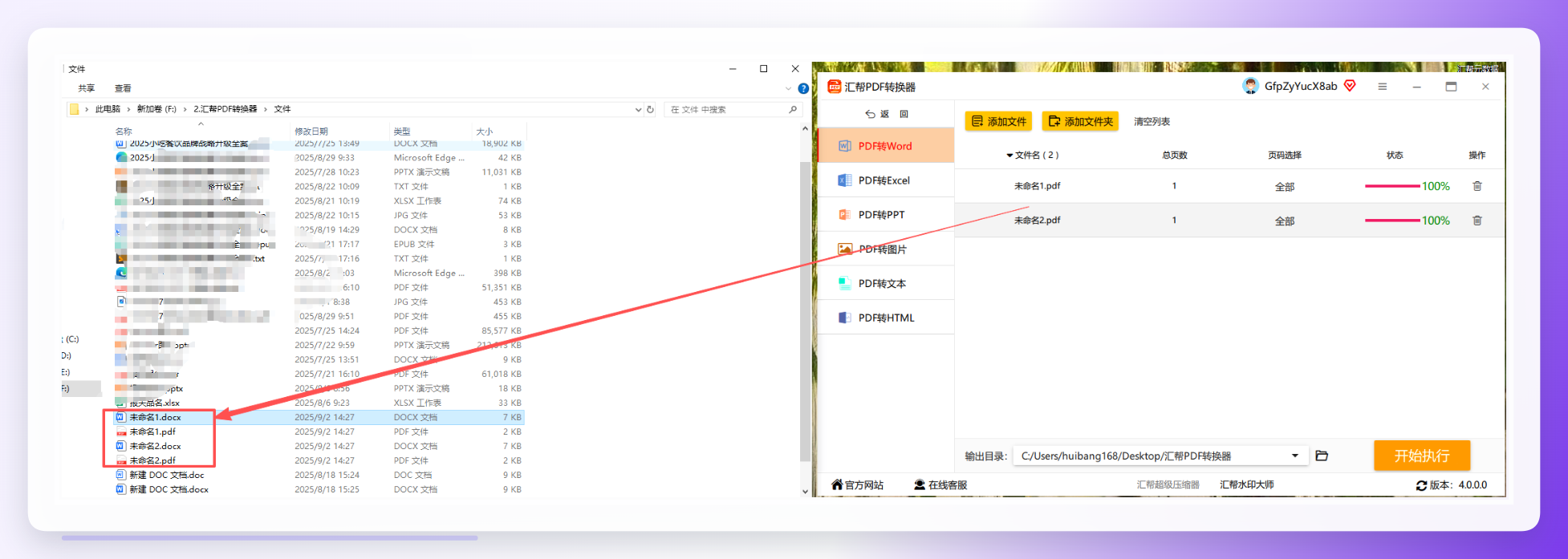Open the converter's hamburger menu
1568x559 pixels.
click(x=1382, y=87)
